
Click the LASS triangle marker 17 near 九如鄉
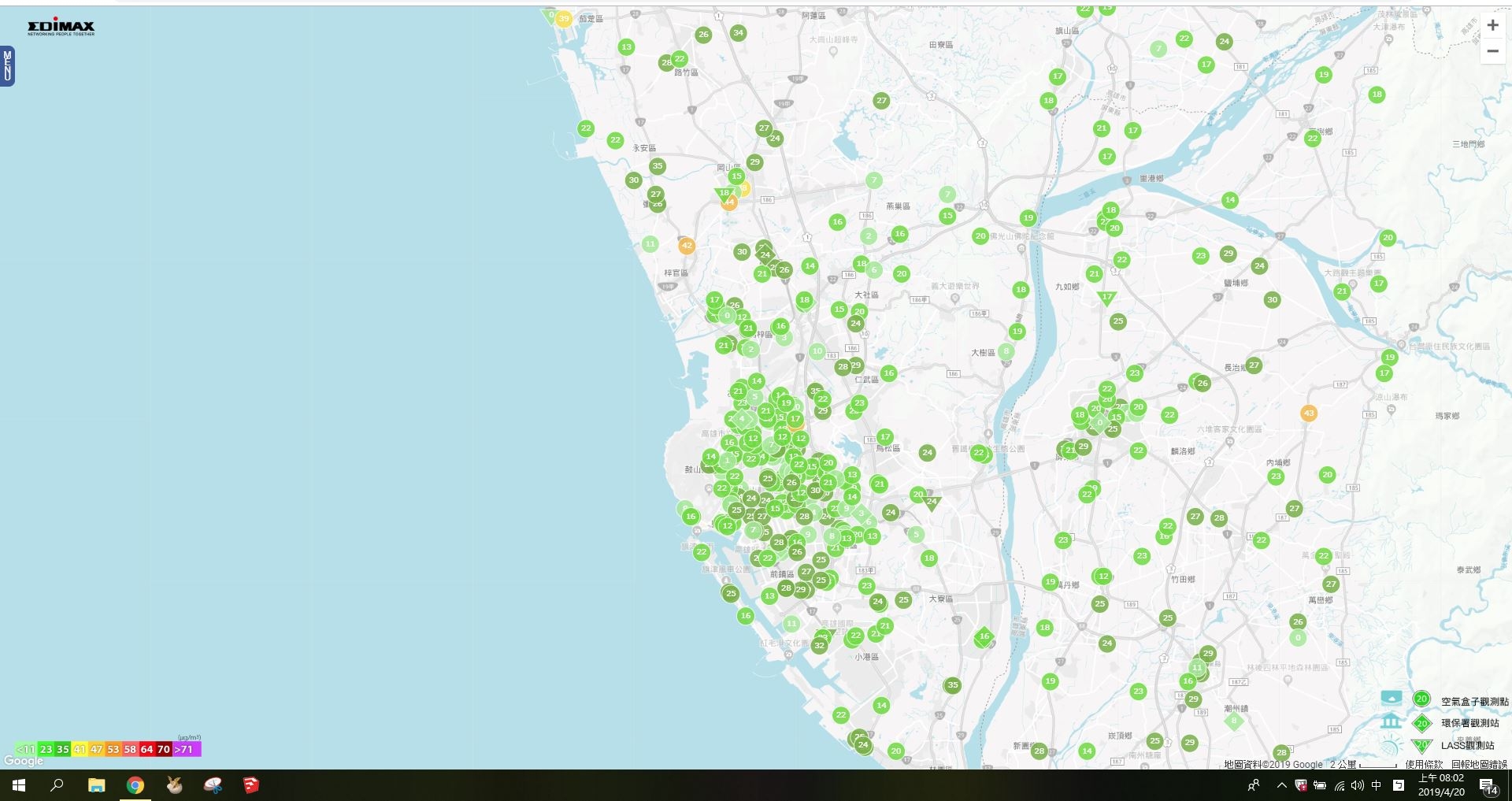[1107, 298]
